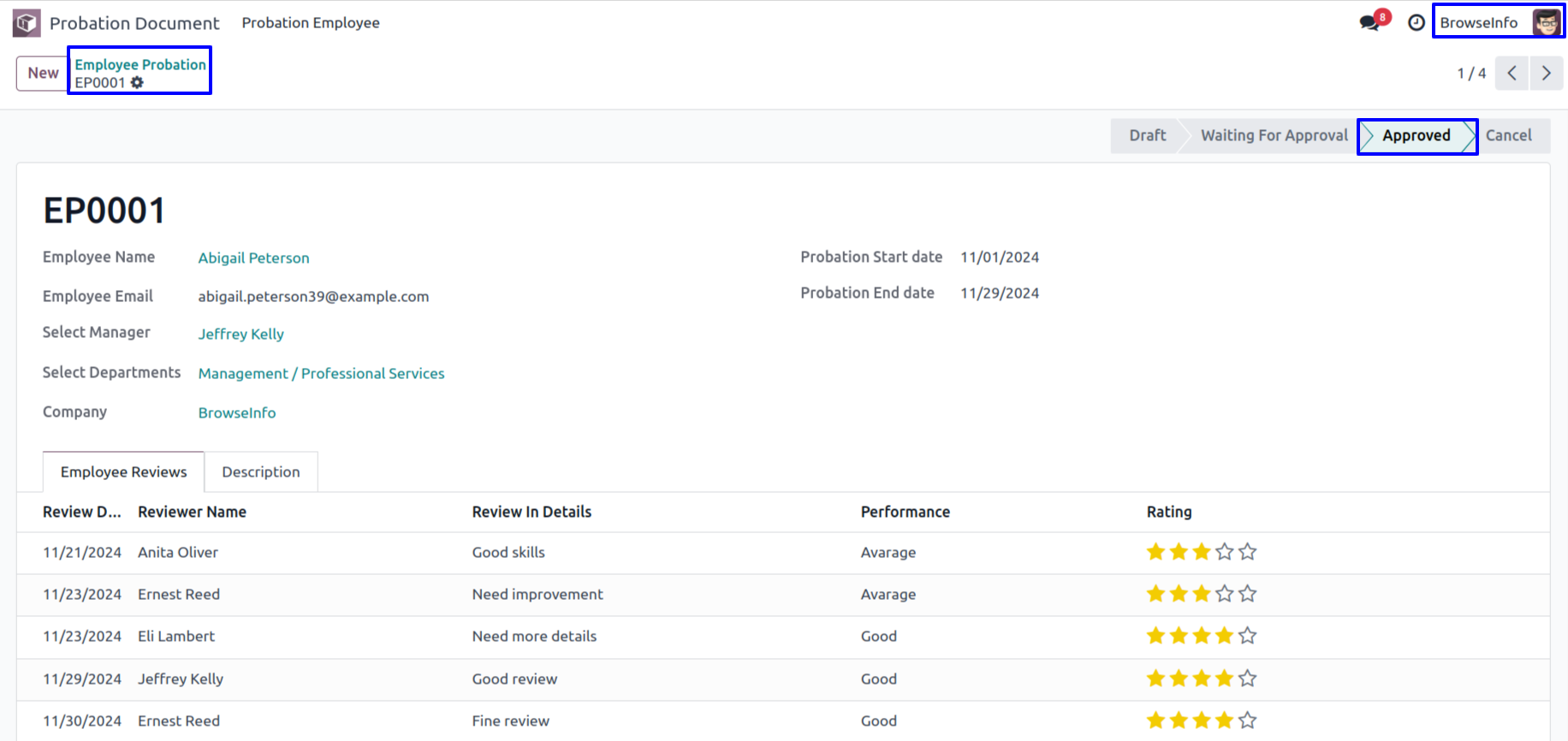Set fourth star on 11/23 Ernest Reed rating
1568x741 pixels.
pyautogui.click(x=1225, y=594)
